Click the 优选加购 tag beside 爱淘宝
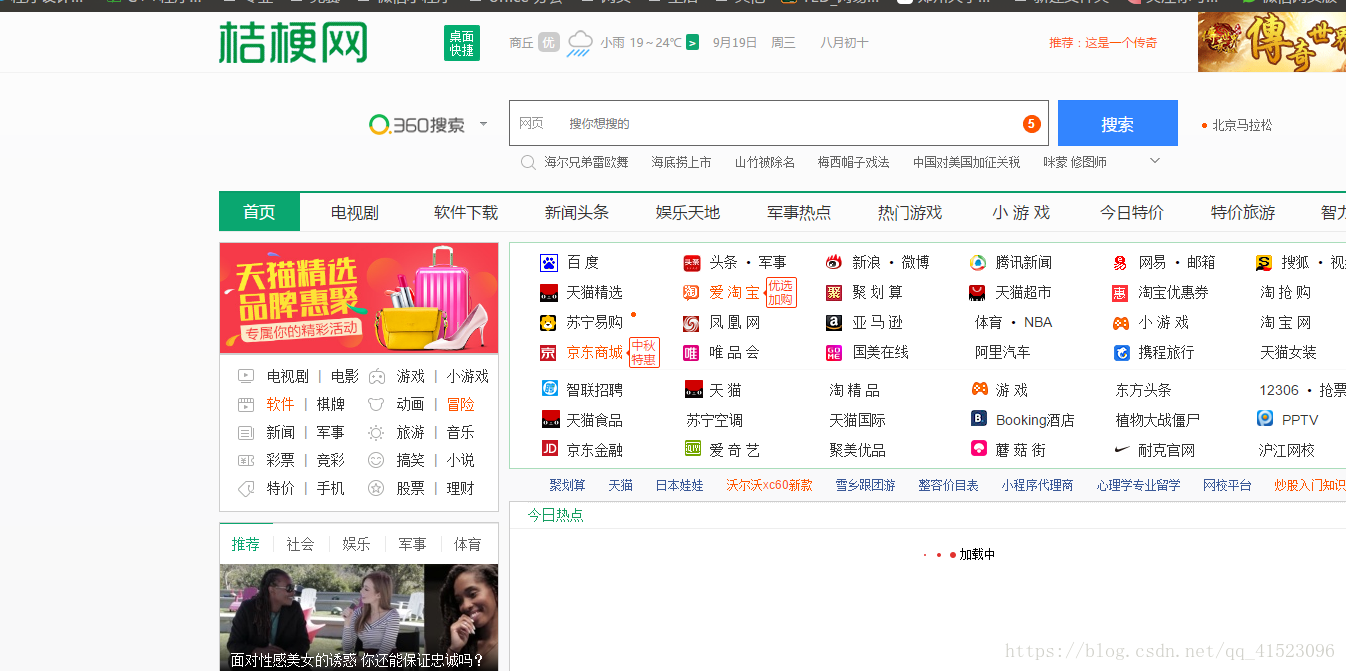 (780, 292)
